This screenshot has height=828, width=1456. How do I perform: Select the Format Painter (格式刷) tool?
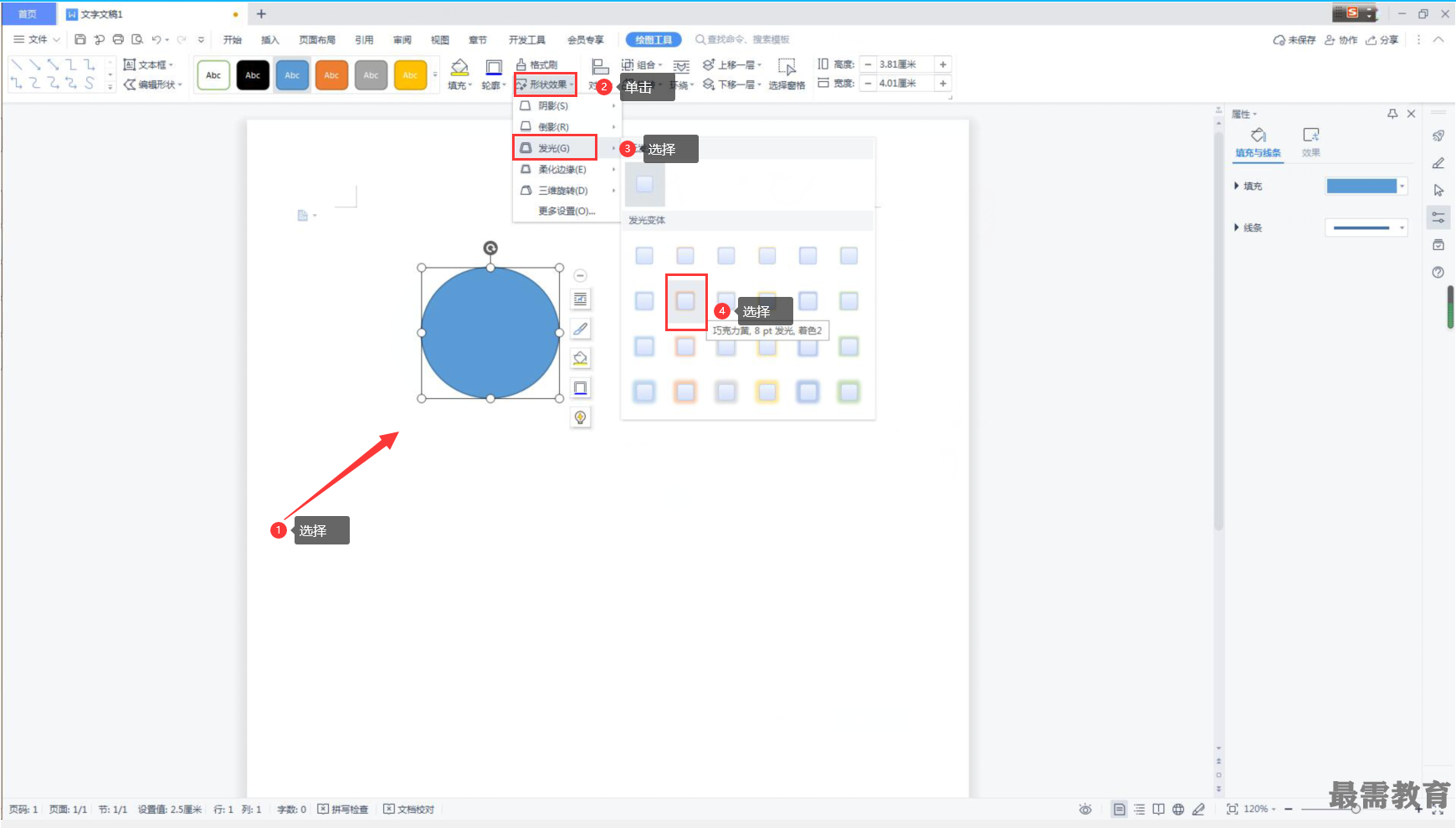pyautogui.click(x=536, y=64)
